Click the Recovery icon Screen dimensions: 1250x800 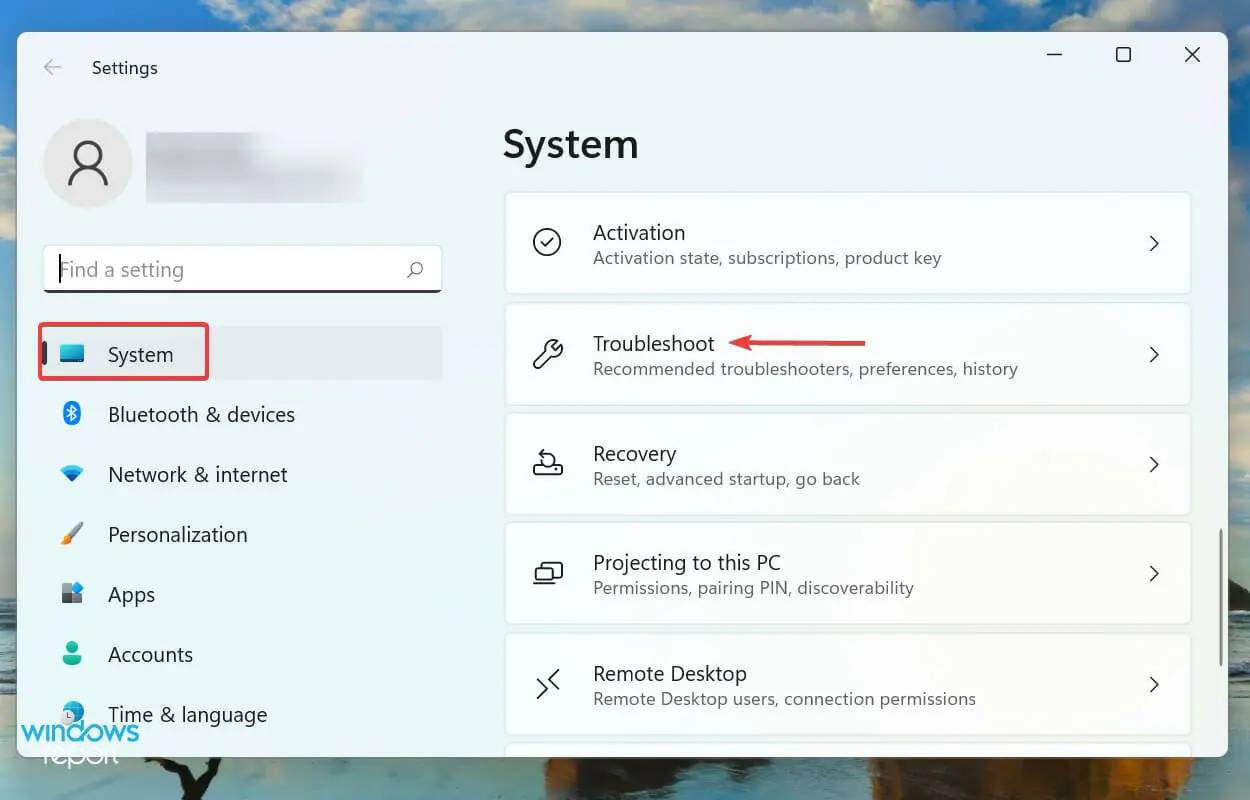547,464
